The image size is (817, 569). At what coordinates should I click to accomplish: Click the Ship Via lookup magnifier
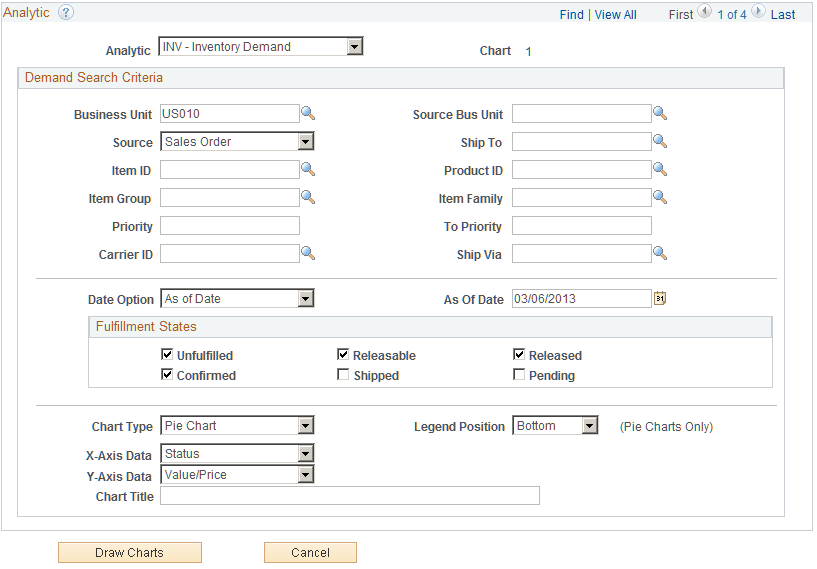pyautogui.click(x=660, y=254)
